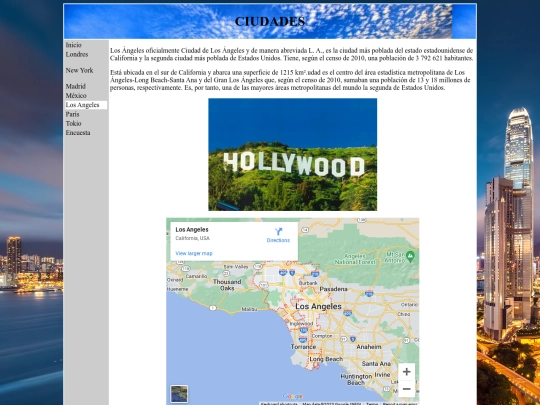Switch map to satellite view thumbnail
The height and width of the screenshot is (405, 540).
[179, 394]
